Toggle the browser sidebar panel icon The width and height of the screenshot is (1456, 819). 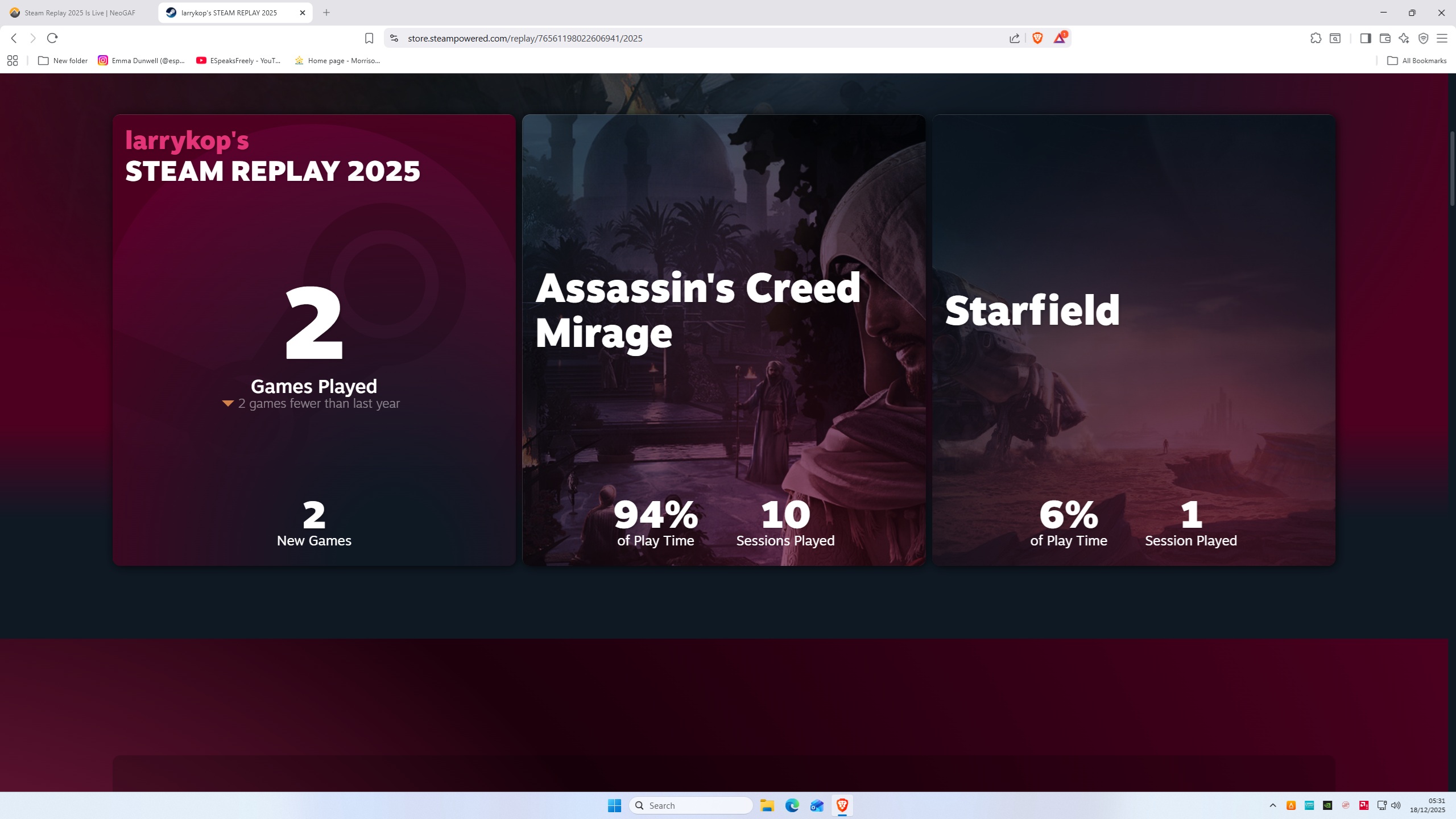(1366, 38)
